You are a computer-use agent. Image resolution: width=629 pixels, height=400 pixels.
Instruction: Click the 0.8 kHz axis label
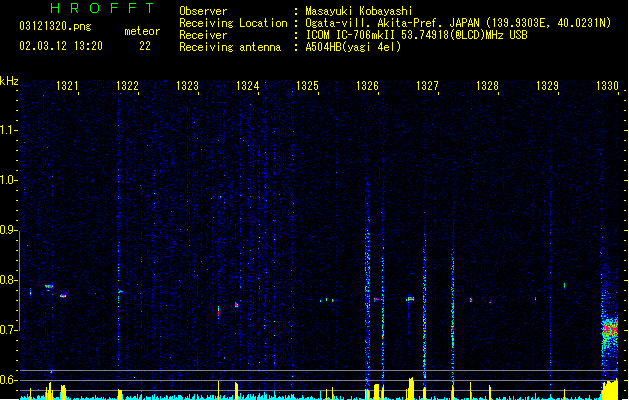tap(8, 280)
